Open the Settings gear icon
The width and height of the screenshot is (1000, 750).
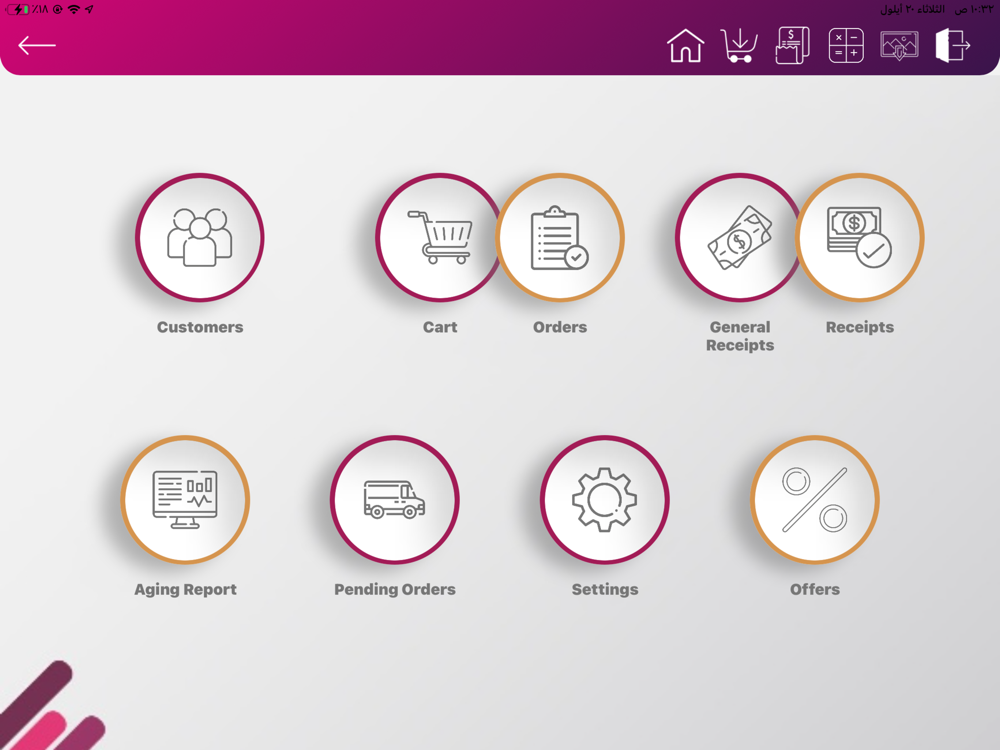point(605,499)
